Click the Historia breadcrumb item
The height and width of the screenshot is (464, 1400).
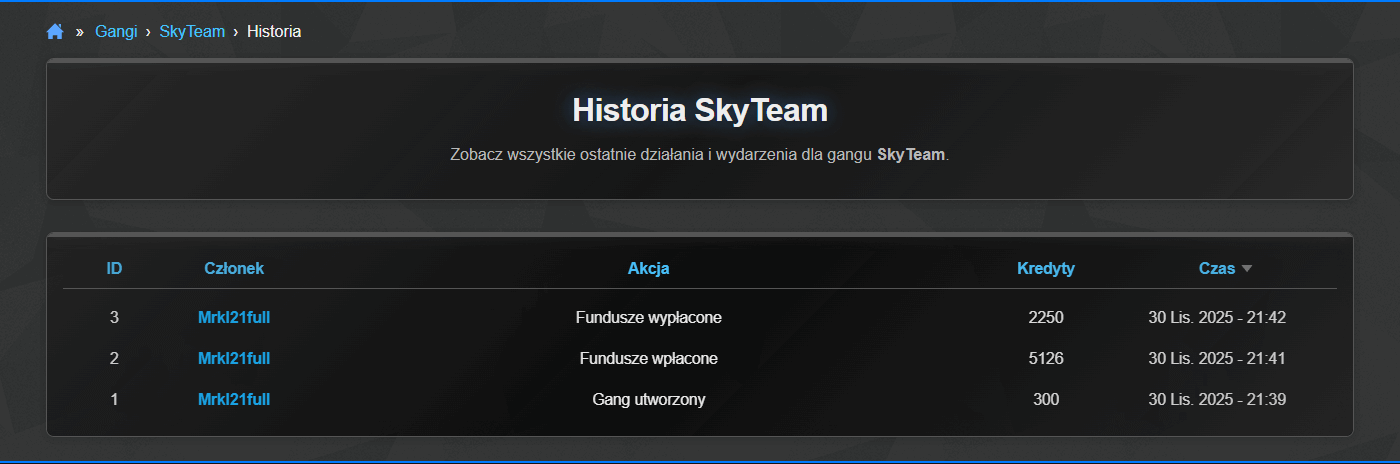click(x=274, y=32)
